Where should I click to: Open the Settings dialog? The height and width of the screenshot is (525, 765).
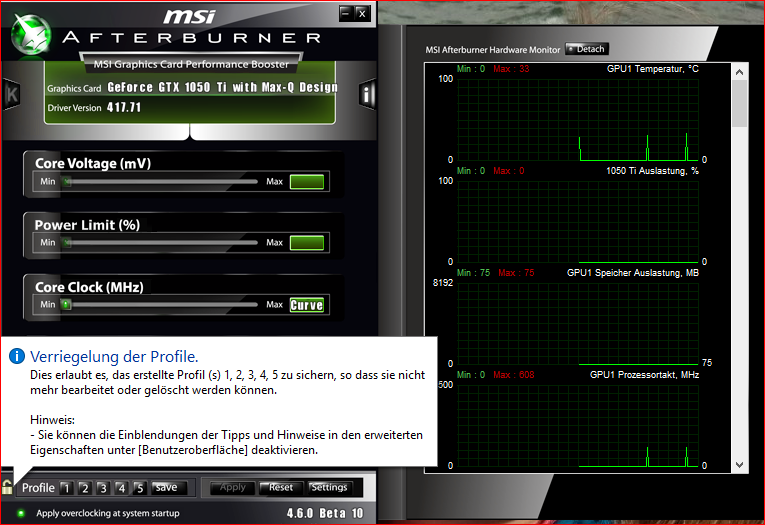(330, 487)
